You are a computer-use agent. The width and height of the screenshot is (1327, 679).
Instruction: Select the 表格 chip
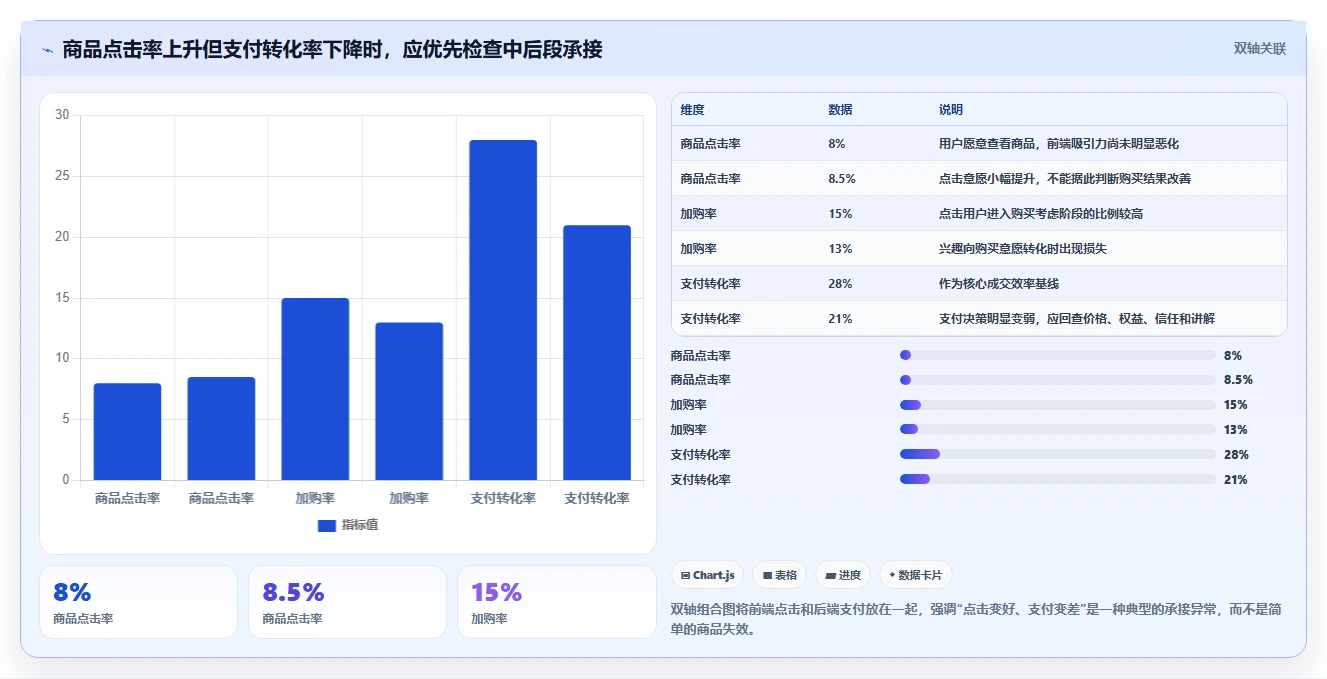(779, 575)
